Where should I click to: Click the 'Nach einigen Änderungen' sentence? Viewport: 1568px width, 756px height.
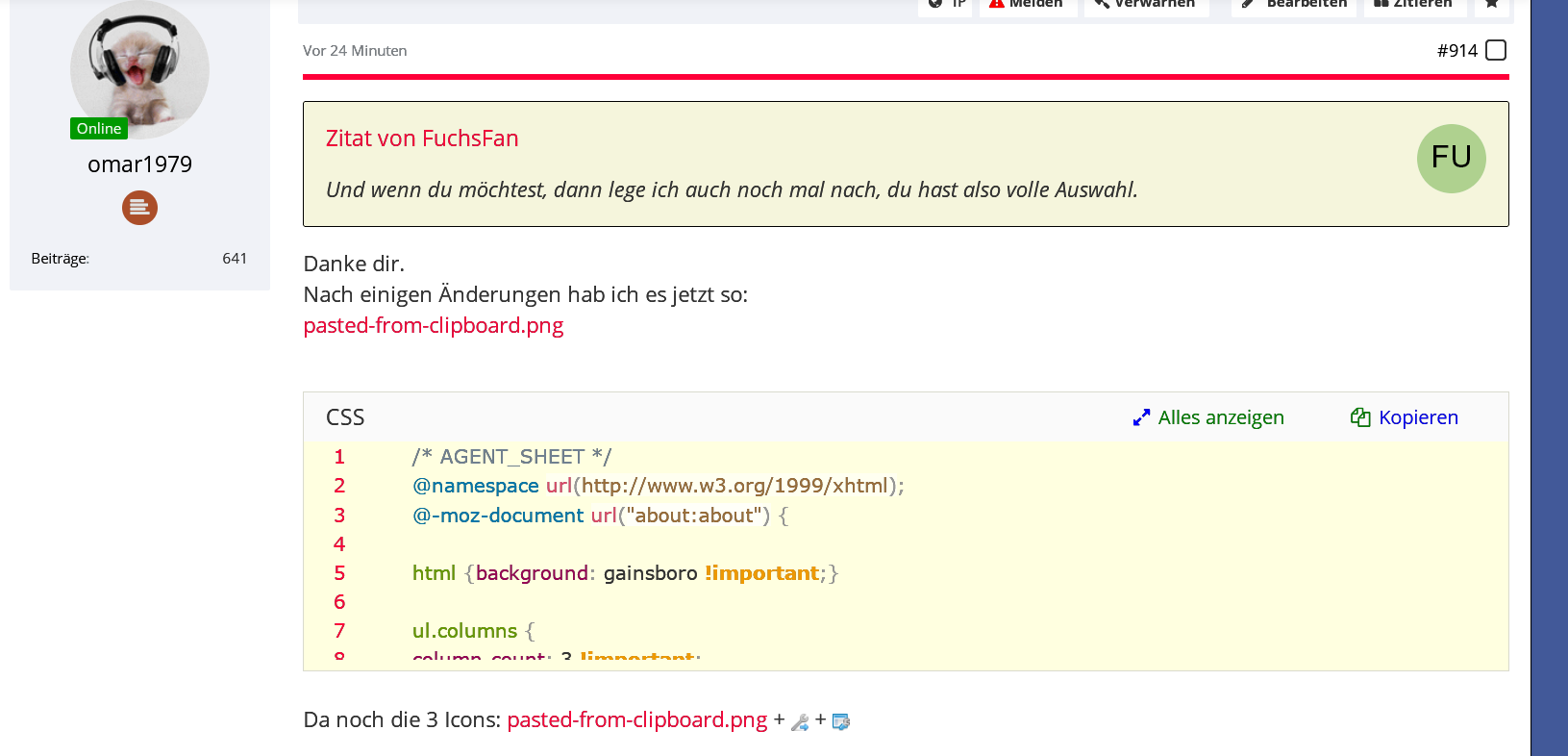coord(526,294)
